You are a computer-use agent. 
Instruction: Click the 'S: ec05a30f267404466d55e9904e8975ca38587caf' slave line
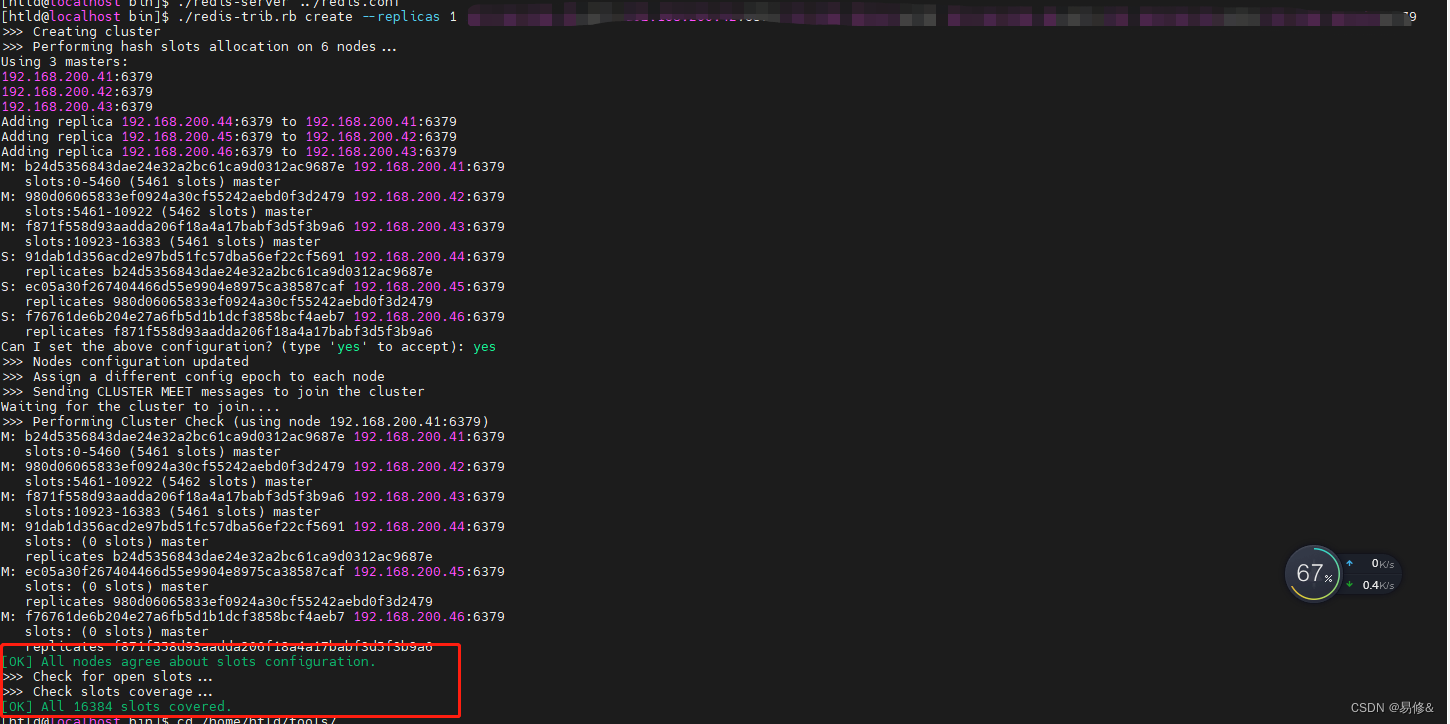253,287
